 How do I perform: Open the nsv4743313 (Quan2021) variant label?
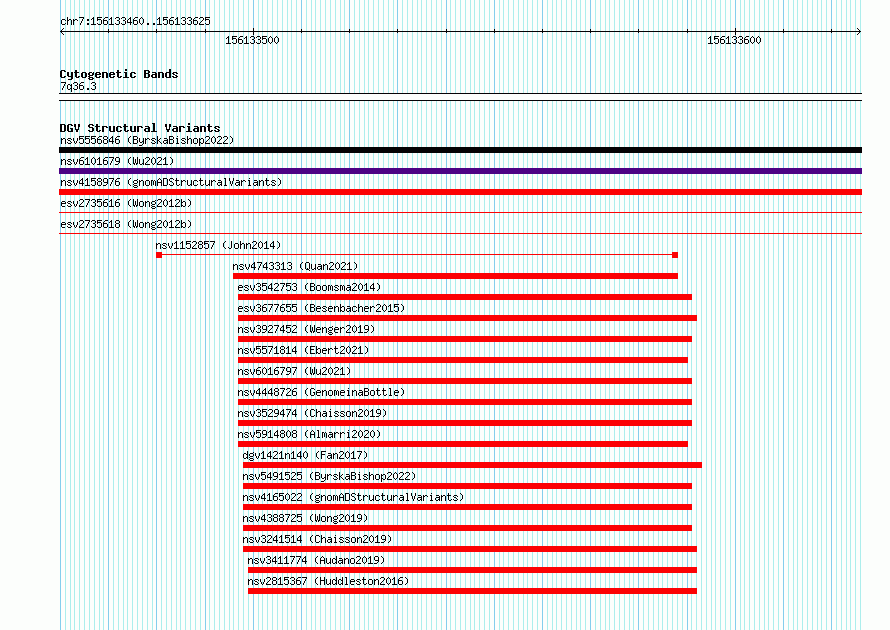(295, 266)
